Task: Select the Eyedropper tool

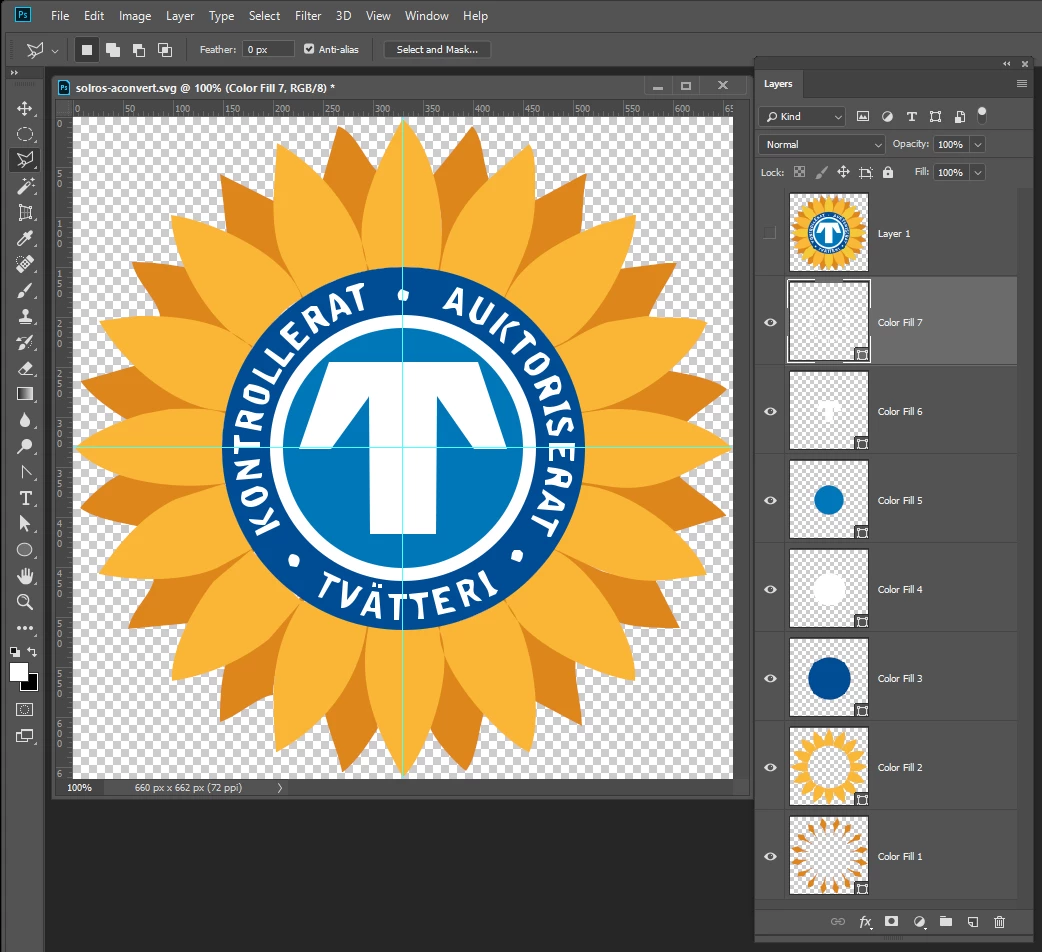Action: click(x=25, y=238)
